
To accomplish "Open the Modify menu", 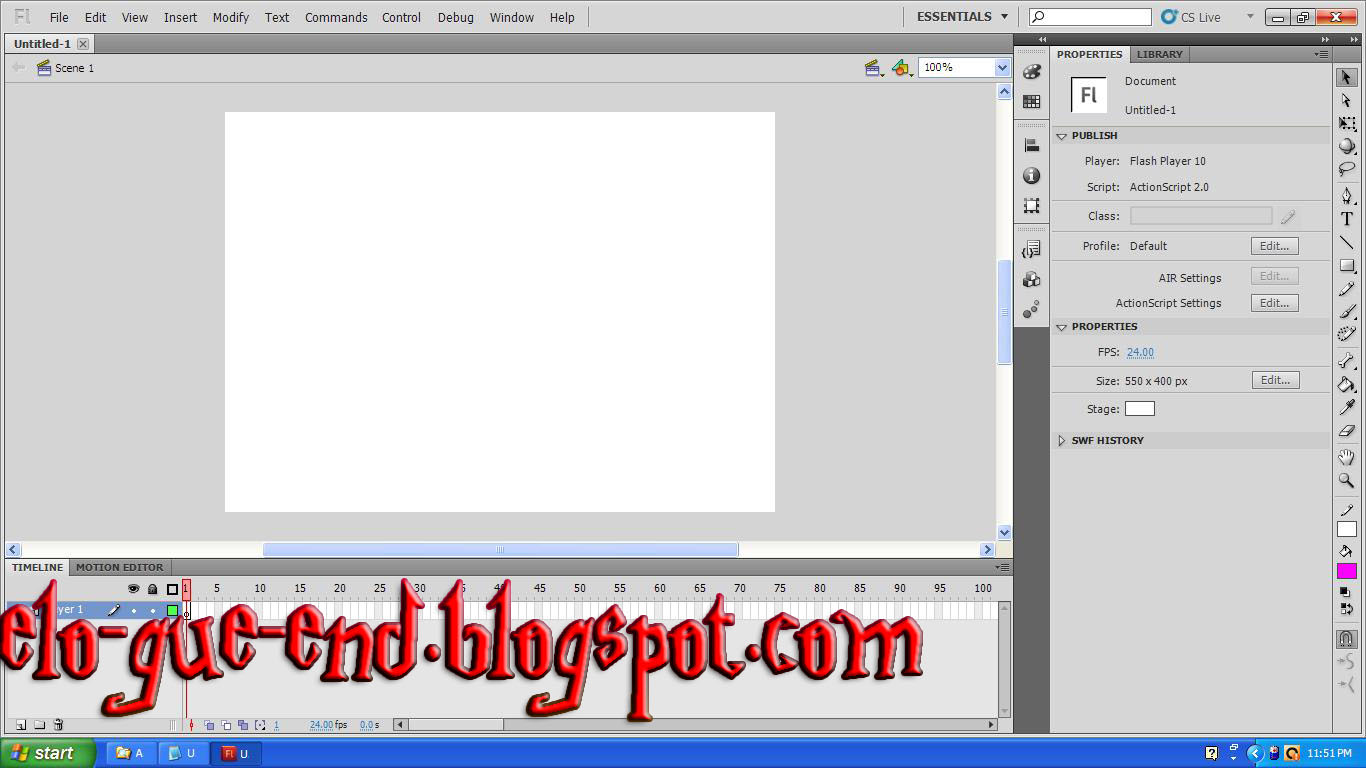I will pos(231,17).
